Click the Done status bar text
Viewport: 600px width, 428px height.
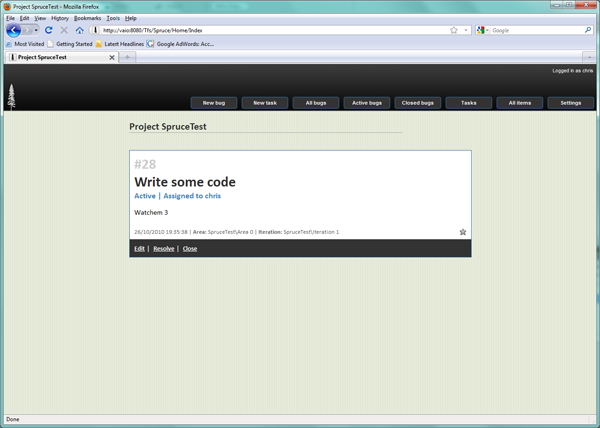(13, 419)
